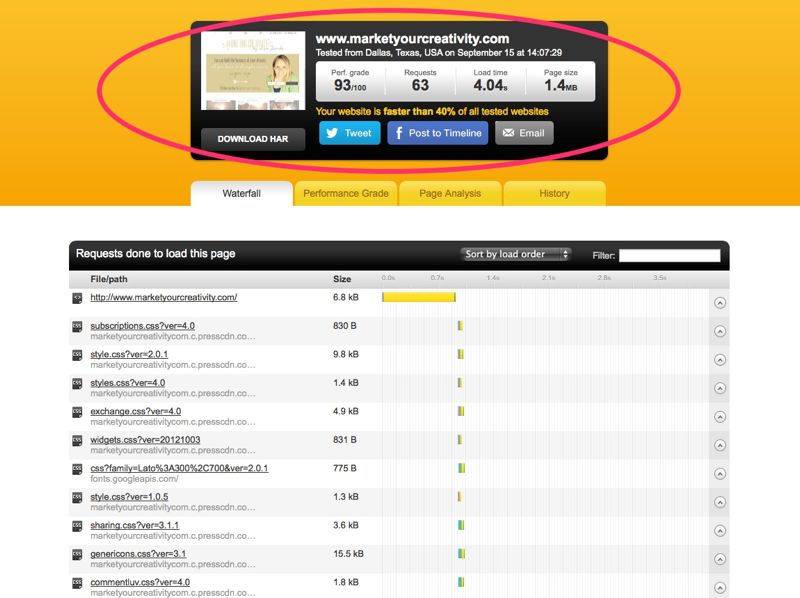
Task: Click Post to Timeline Facebook button
Action: [x=437, y=133]
